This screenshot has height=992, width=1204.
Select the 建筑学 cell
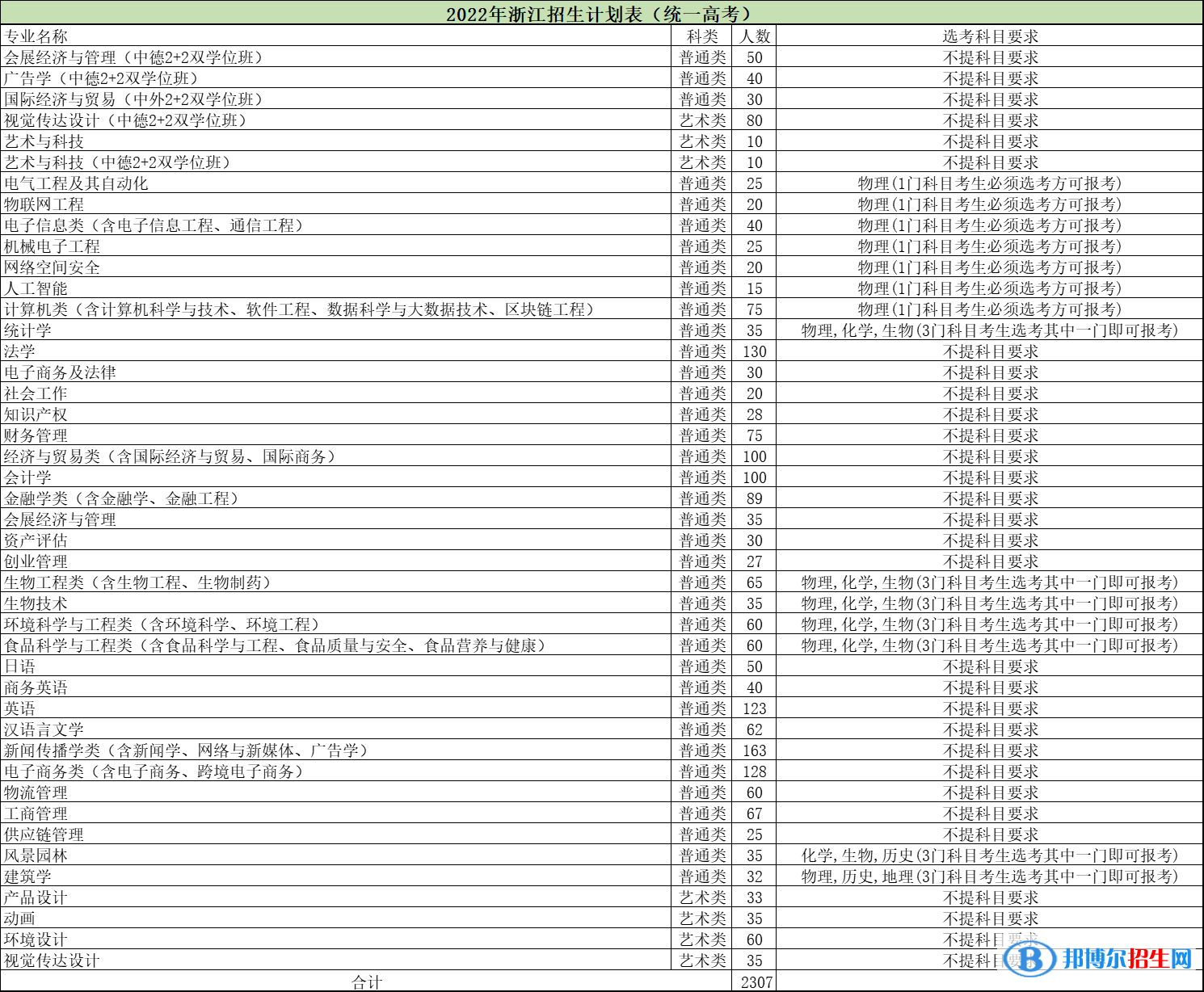(x=336, y=876)
